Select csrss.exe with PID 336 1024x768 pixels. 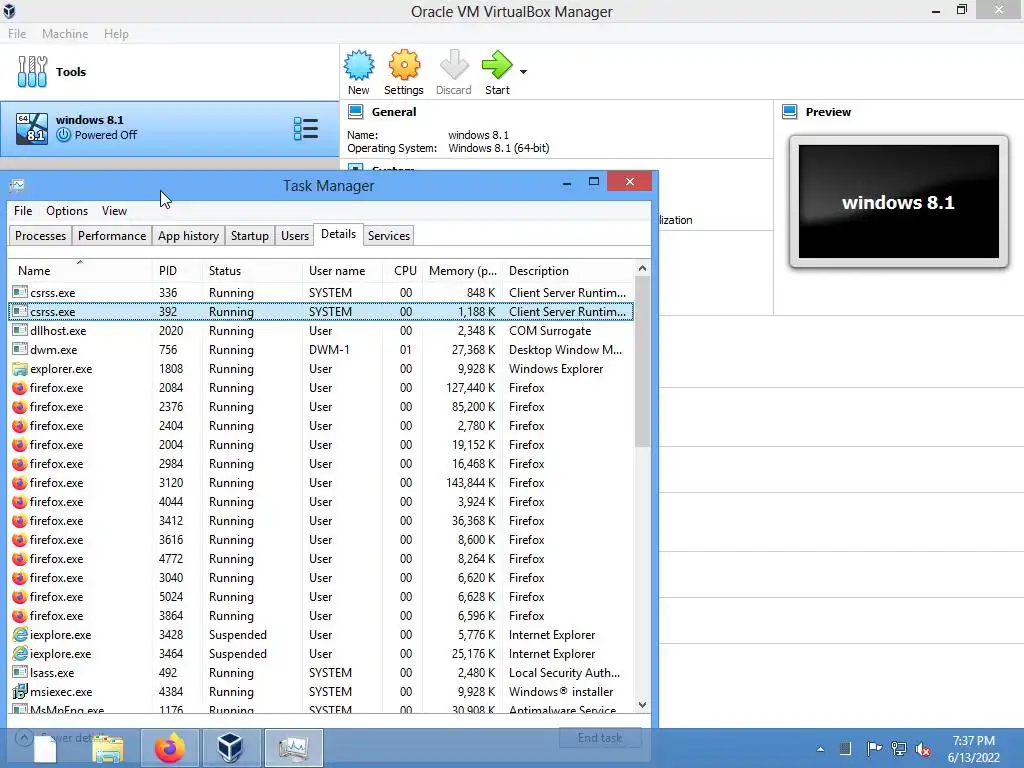pyautogui.click(x=321, y=293)
